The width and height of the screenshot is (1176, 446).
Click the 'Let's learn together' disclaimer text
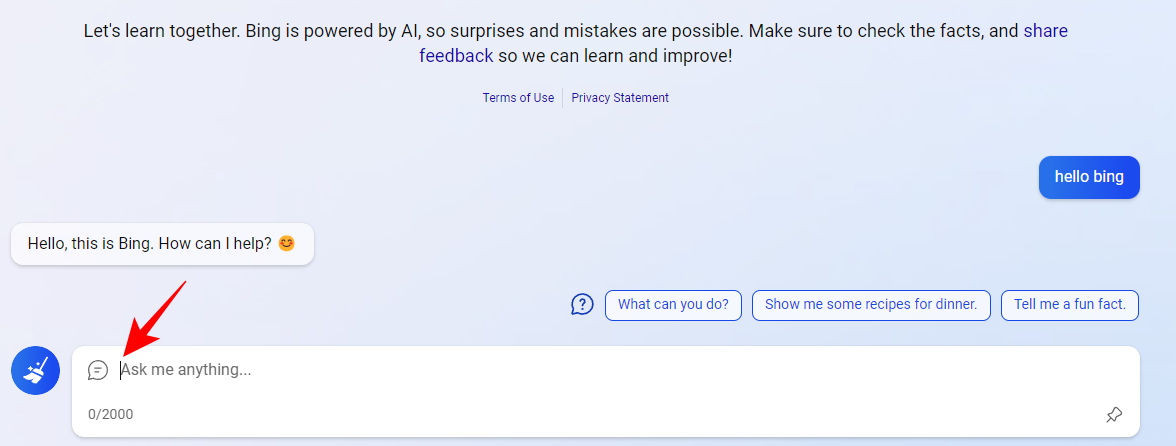click(160, 30)
